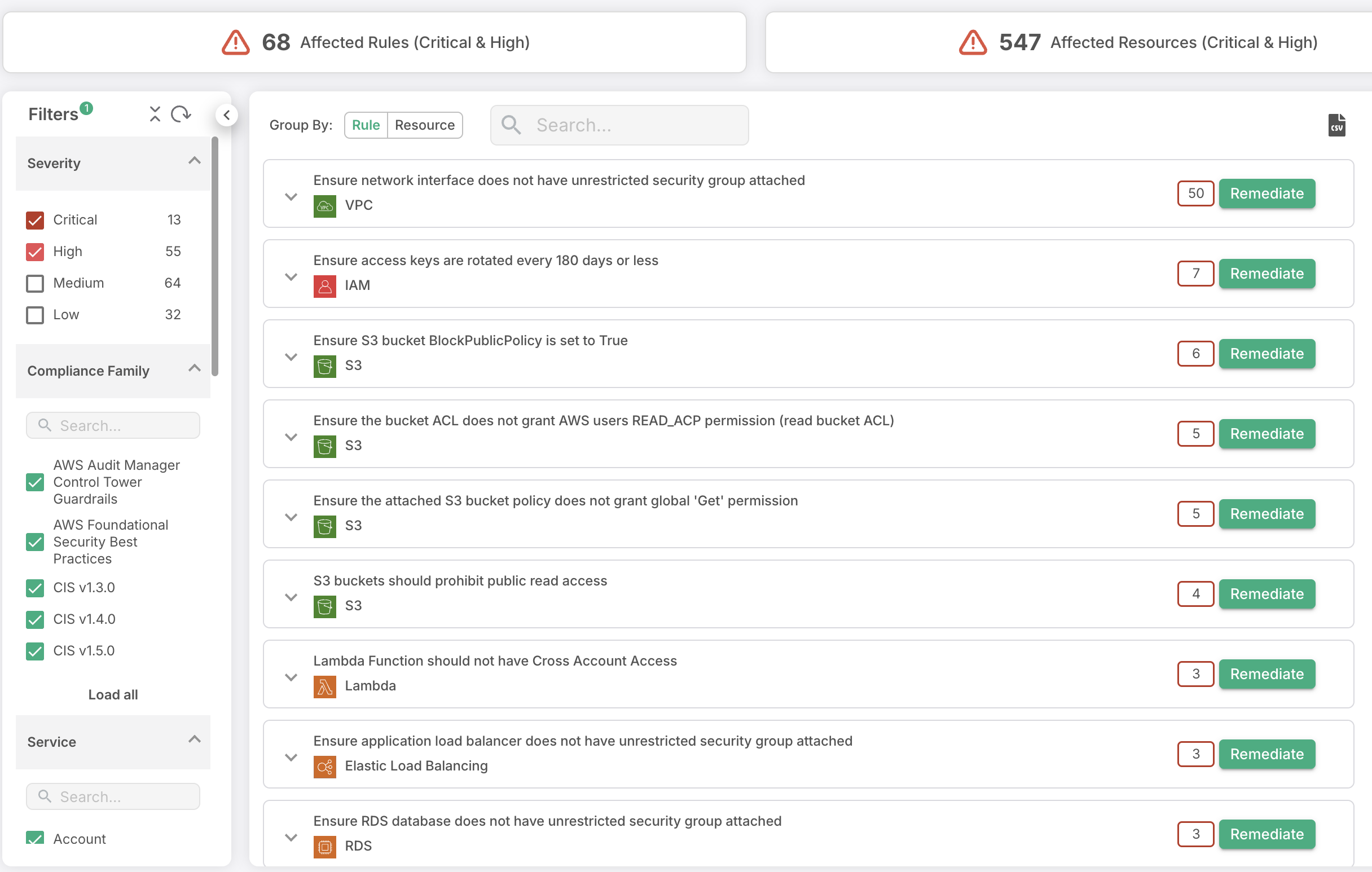Expand the Lambda Cross Account Access rule
Screen dimensions: 1372x872
coord(291,677)
